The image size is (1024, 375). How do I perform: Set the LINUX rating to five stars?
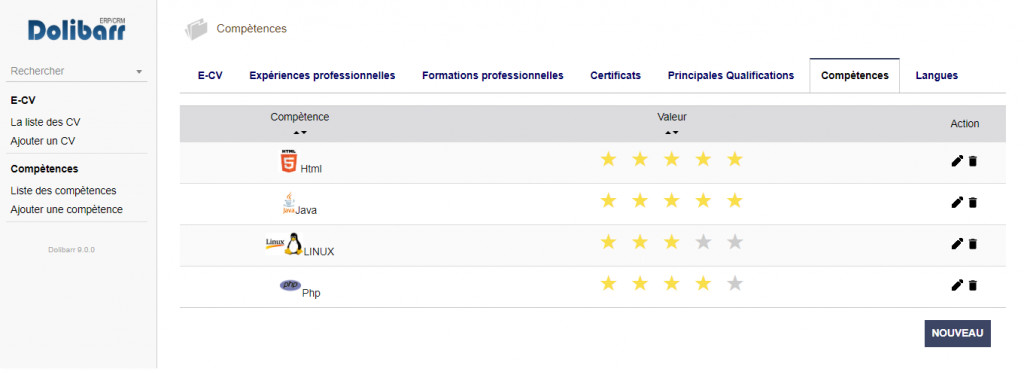[x=735, y=242]
